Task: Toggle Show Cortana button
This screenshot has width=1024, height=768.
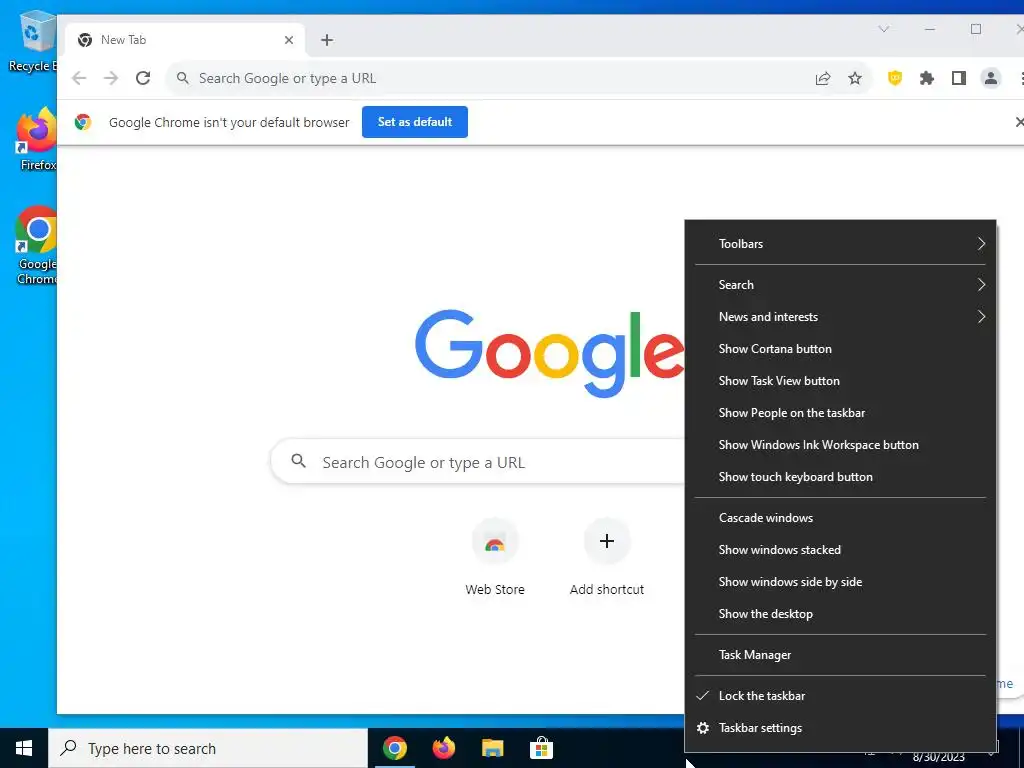Action: point(840,349)
